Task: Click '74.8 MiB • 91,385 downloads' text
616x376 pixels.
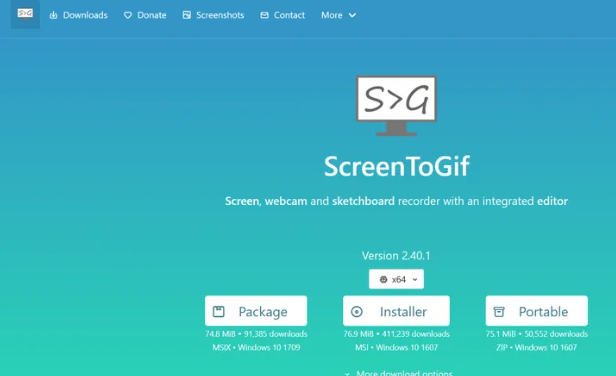Action: pos(256,334)
